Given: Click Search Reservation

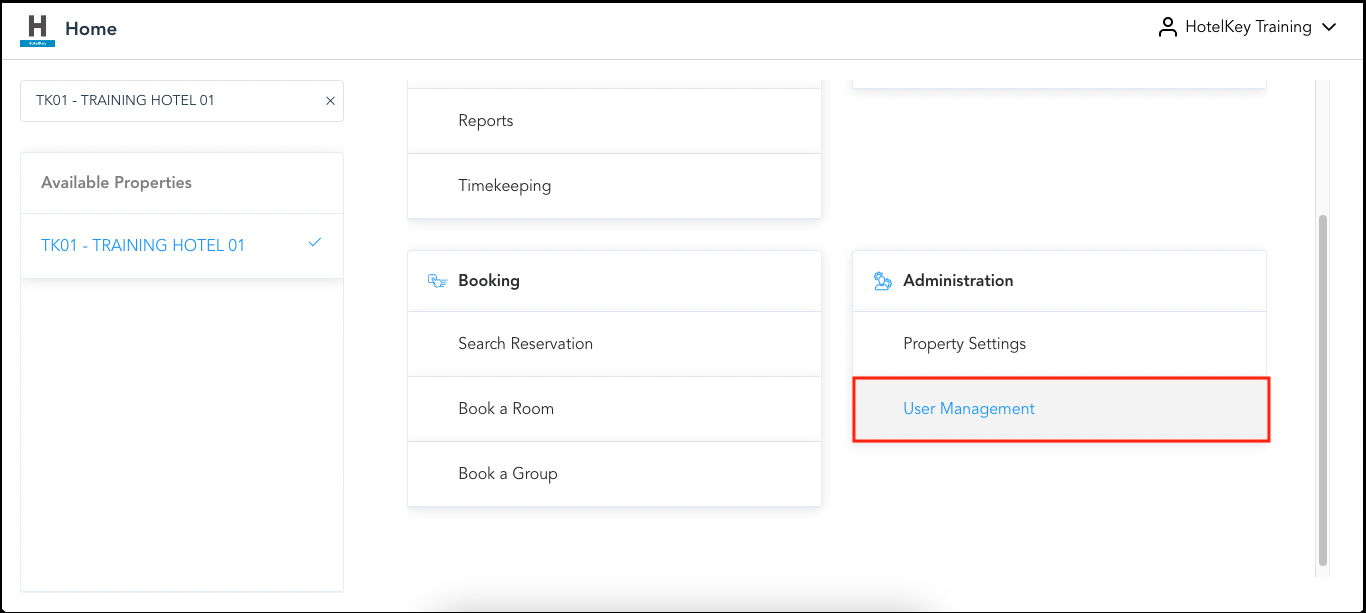Looking at the screenshot, I should pos(525,343).
